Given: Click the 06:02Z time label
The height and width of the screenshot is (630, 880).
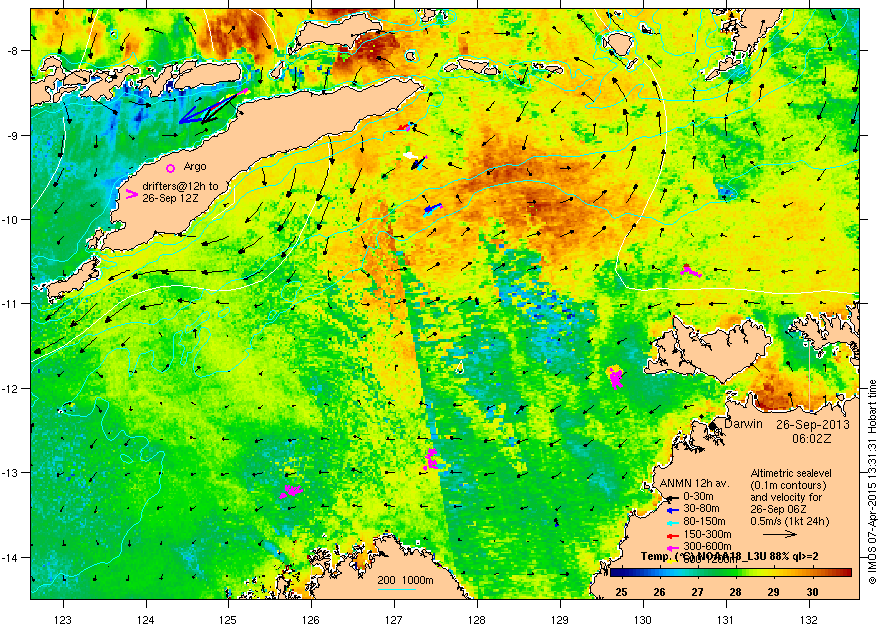Looking at the screenshot, I should coord(812,438).
